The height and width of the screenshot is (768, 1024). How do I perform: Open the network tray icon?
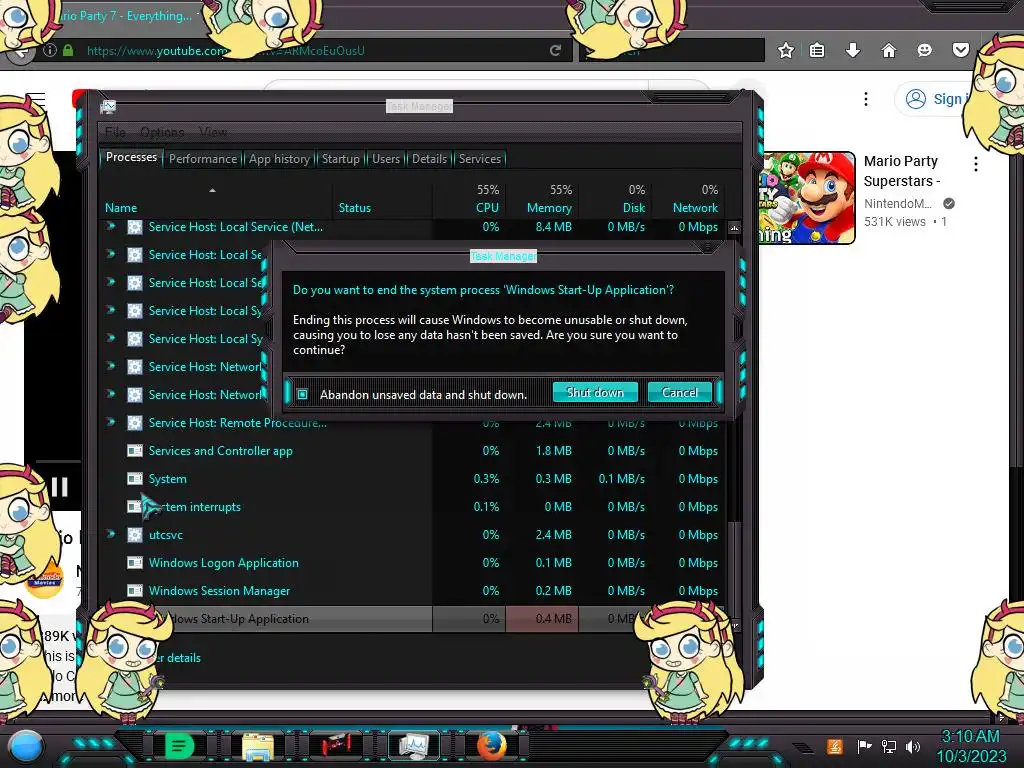pos(889,746)
